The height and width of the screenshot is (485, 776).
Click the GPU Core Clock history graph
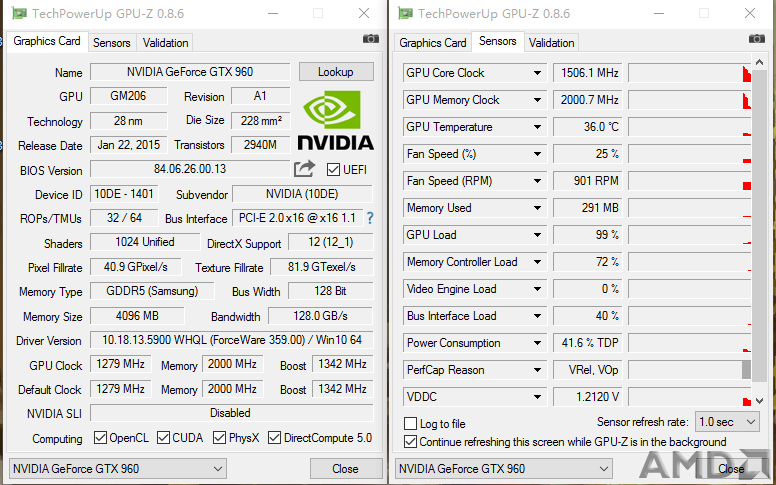tap(690, 73)
